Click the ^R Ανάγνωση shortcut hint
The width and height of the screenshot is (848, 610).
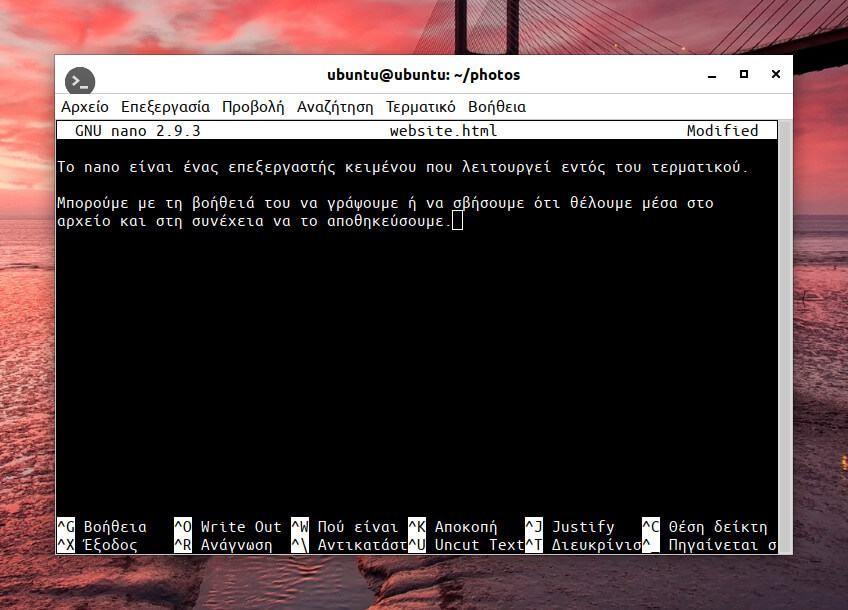click(223, 545)
